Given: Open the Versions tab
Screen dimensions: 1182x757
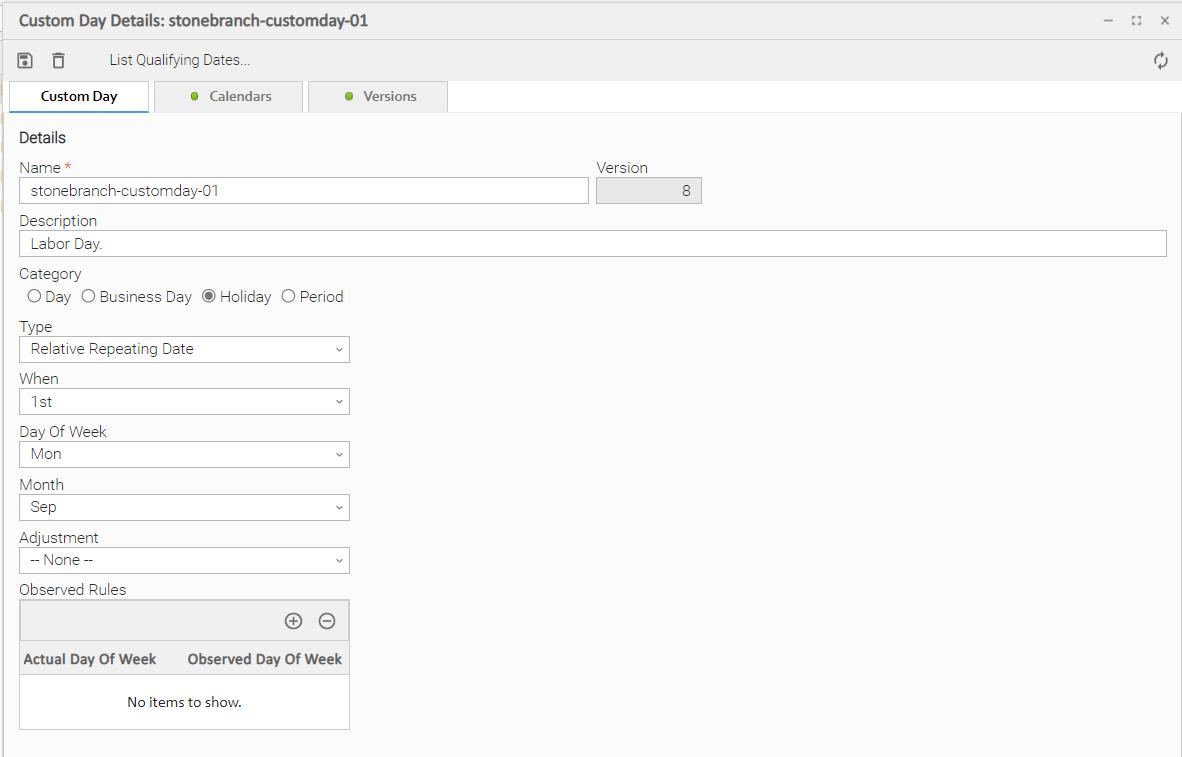Looking at the screenshot, I should click(378, 97).
